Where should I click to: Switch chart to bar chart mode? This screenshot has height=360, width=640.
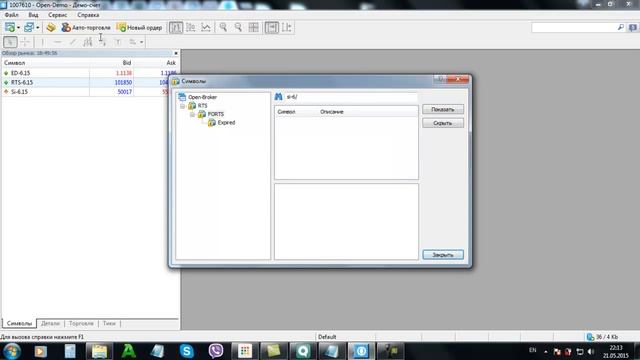point(176,27)
